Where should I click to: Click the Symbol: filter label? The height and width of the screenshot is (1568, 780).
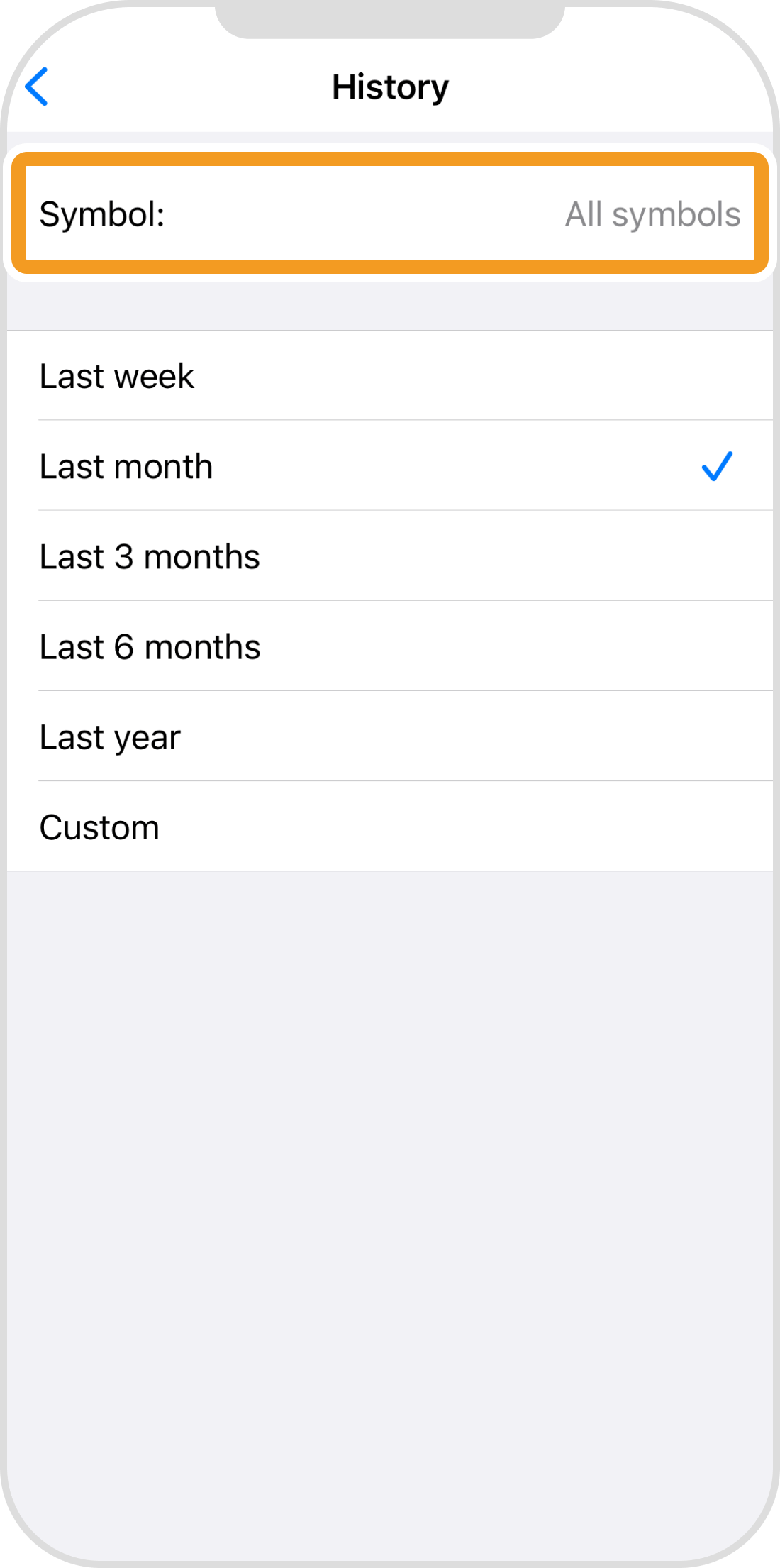tap(102, 214)
